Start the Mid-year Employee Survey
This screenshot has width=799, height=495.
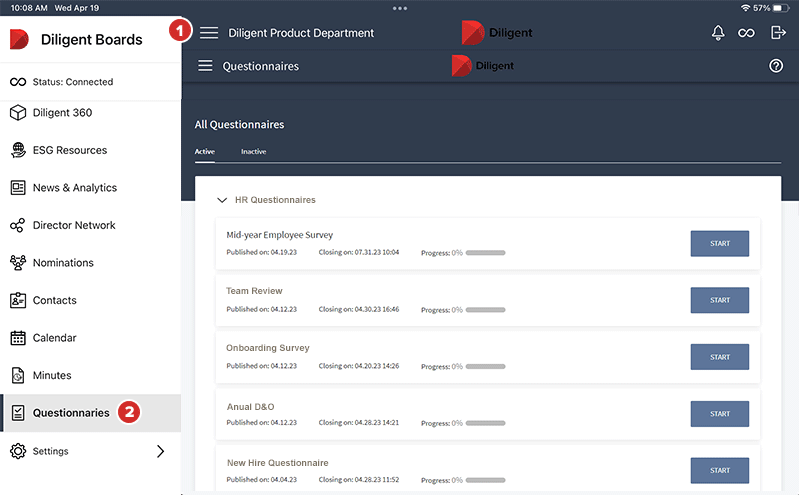click(719, 244)
